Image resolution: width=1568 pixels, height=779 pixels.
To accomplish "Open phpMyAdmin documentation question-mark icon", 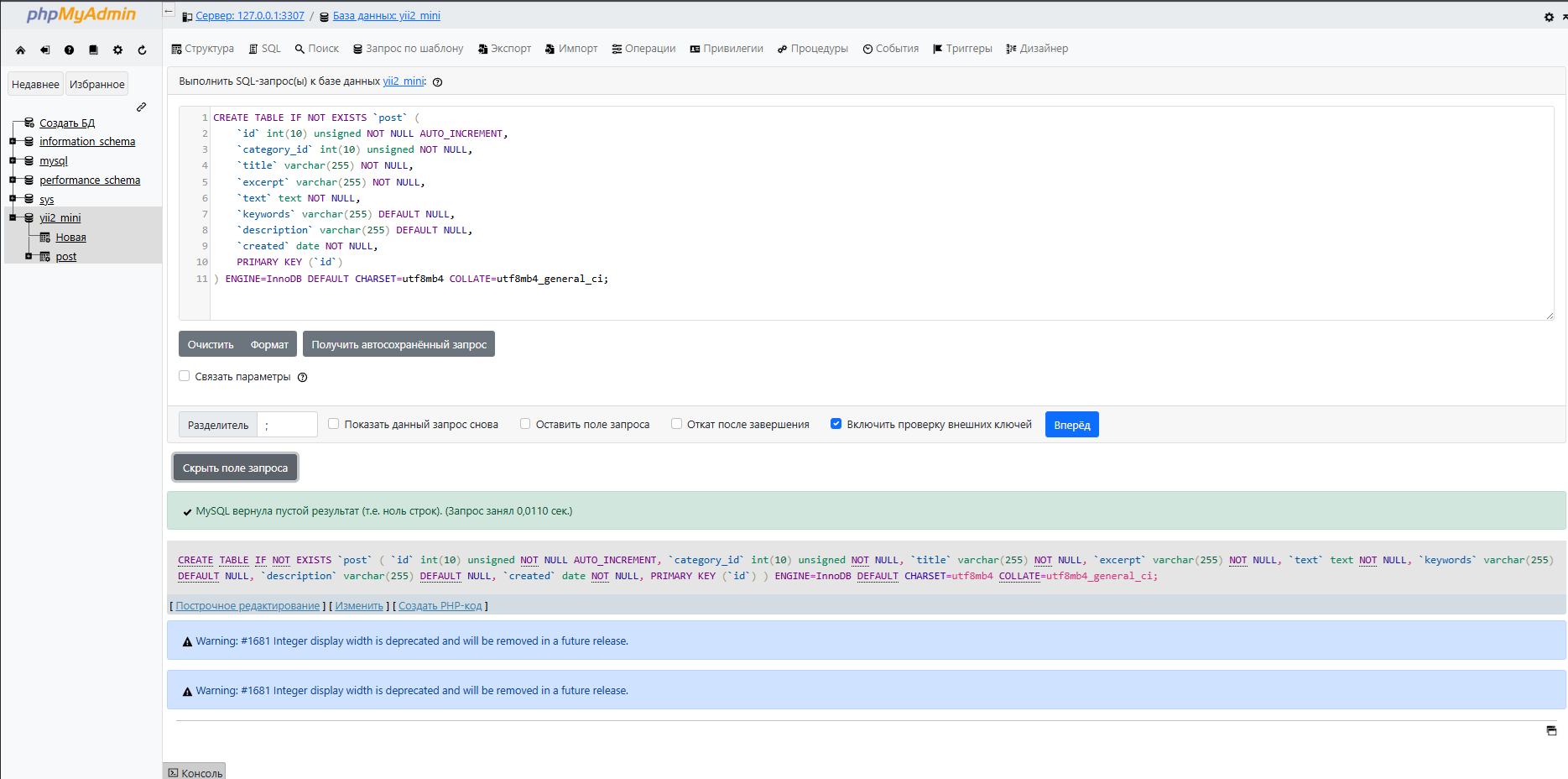I will [69, 50].
